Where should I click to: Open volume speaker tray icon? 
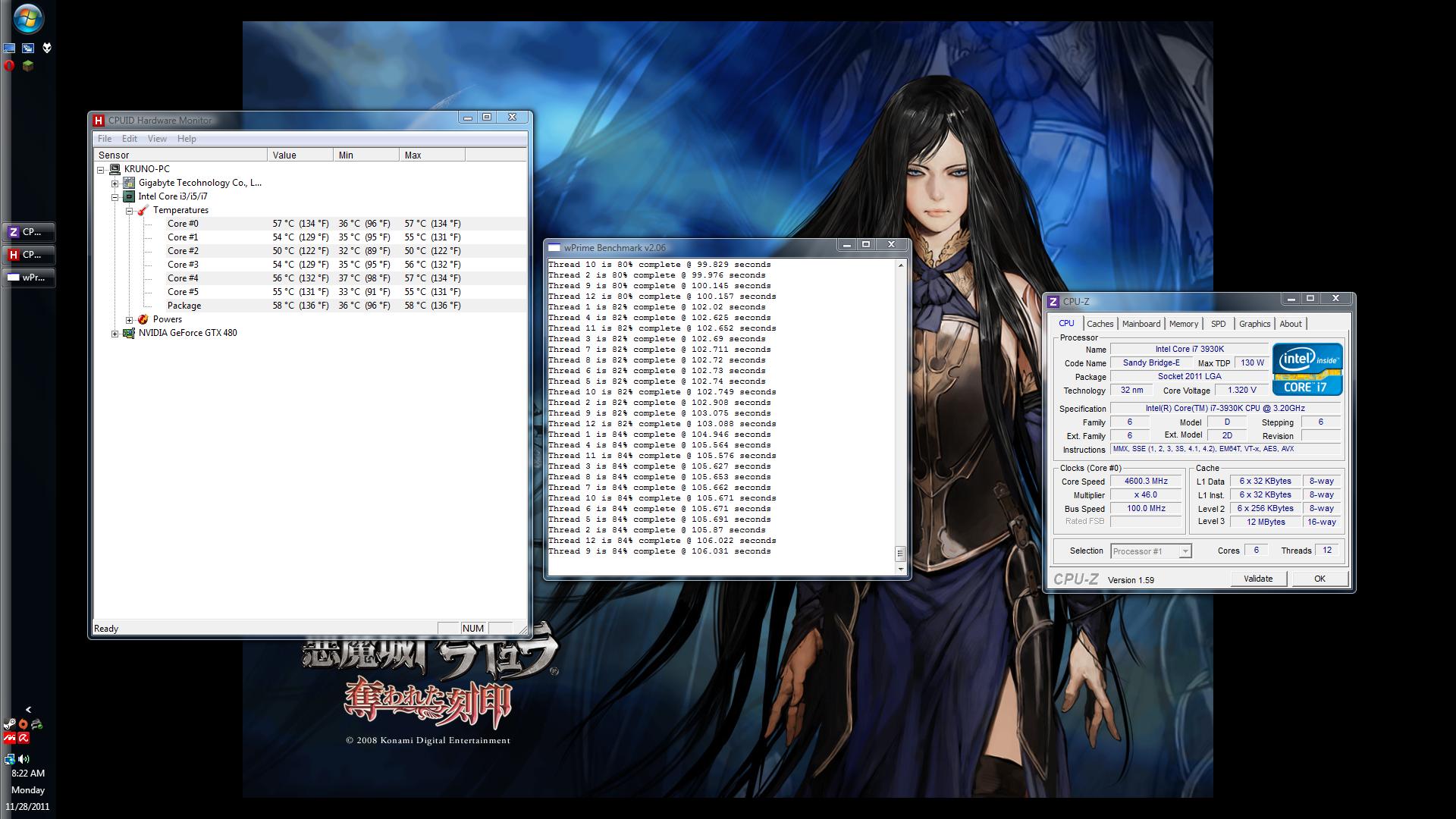(x=24, y=758)
